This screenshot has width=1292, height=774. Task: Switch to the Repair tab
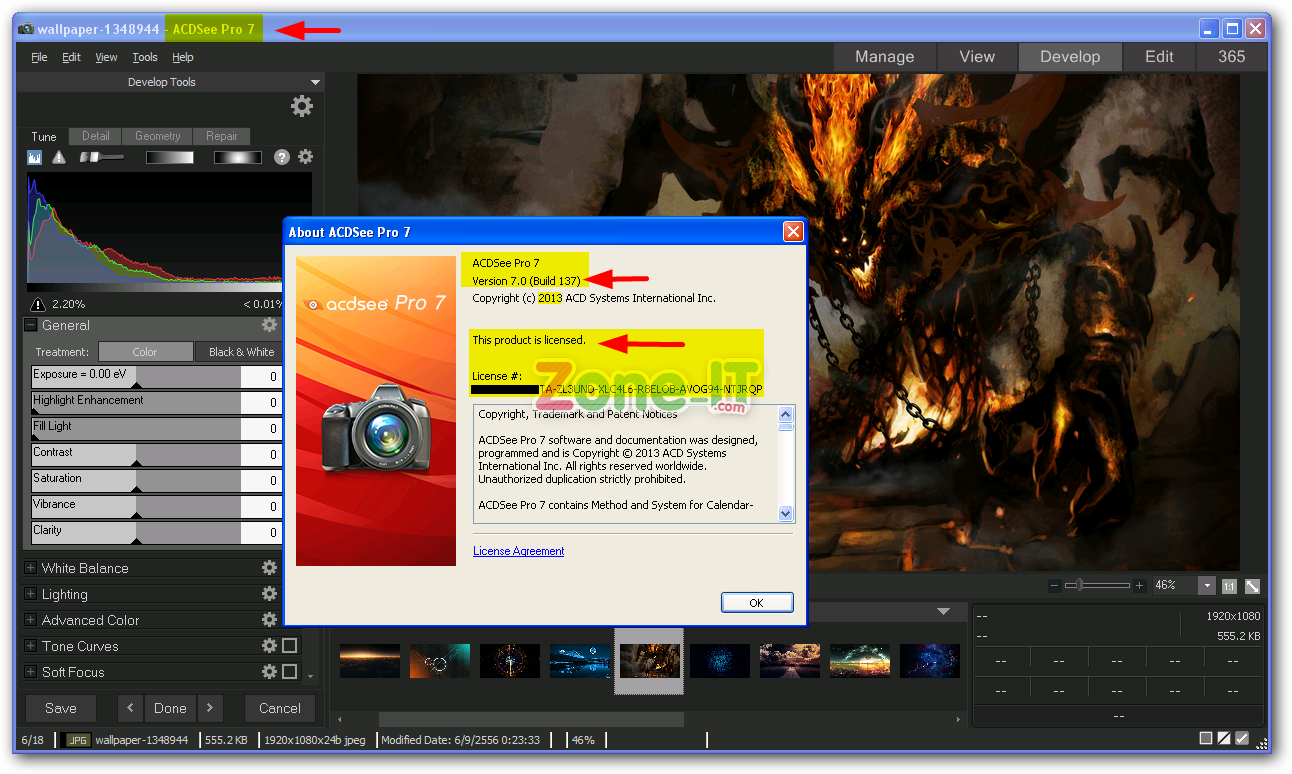[222, 136]
